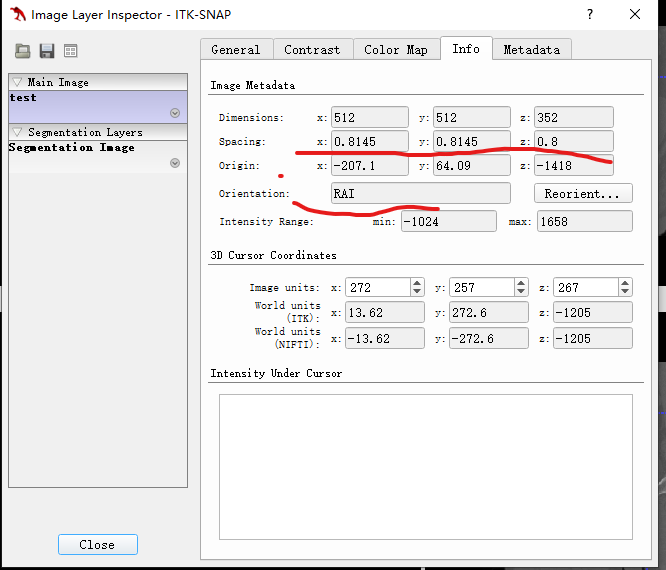Viewport: 666px width, 570px height.
Task: Click the Origin x field -207.1
Action: tap(370, 165)
